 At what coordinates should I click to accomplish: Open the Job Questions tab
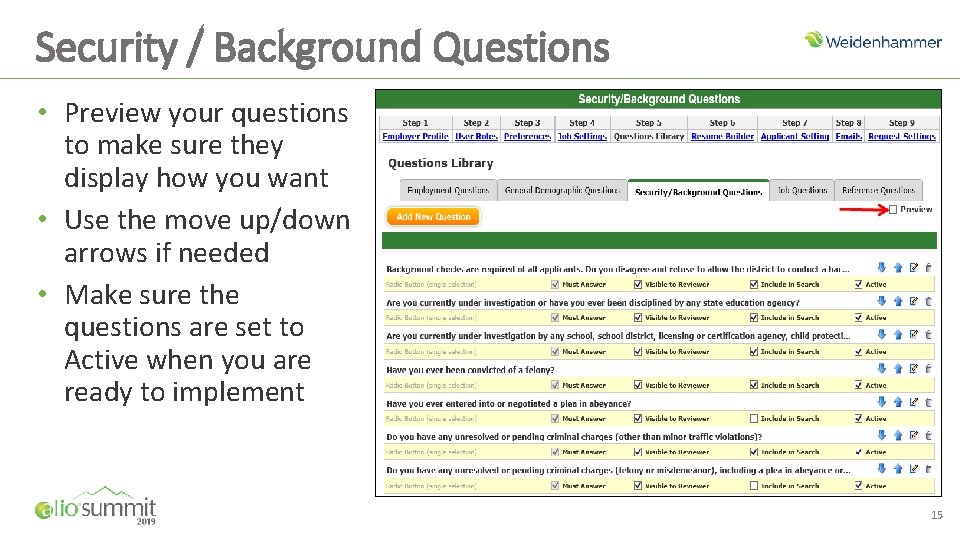(x=802, y=190)
